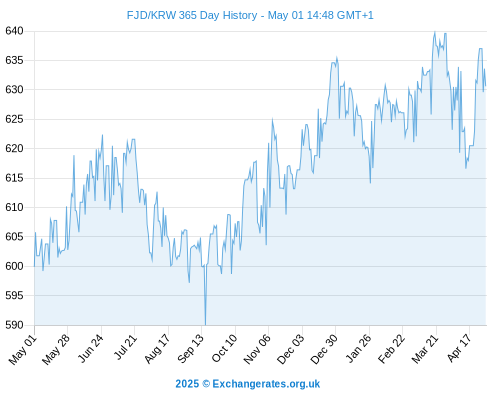Image resolution: width=495 pixels, height=400 pixels.
Task: Click the 615 y-axis value label
Action: click(14, 178)
